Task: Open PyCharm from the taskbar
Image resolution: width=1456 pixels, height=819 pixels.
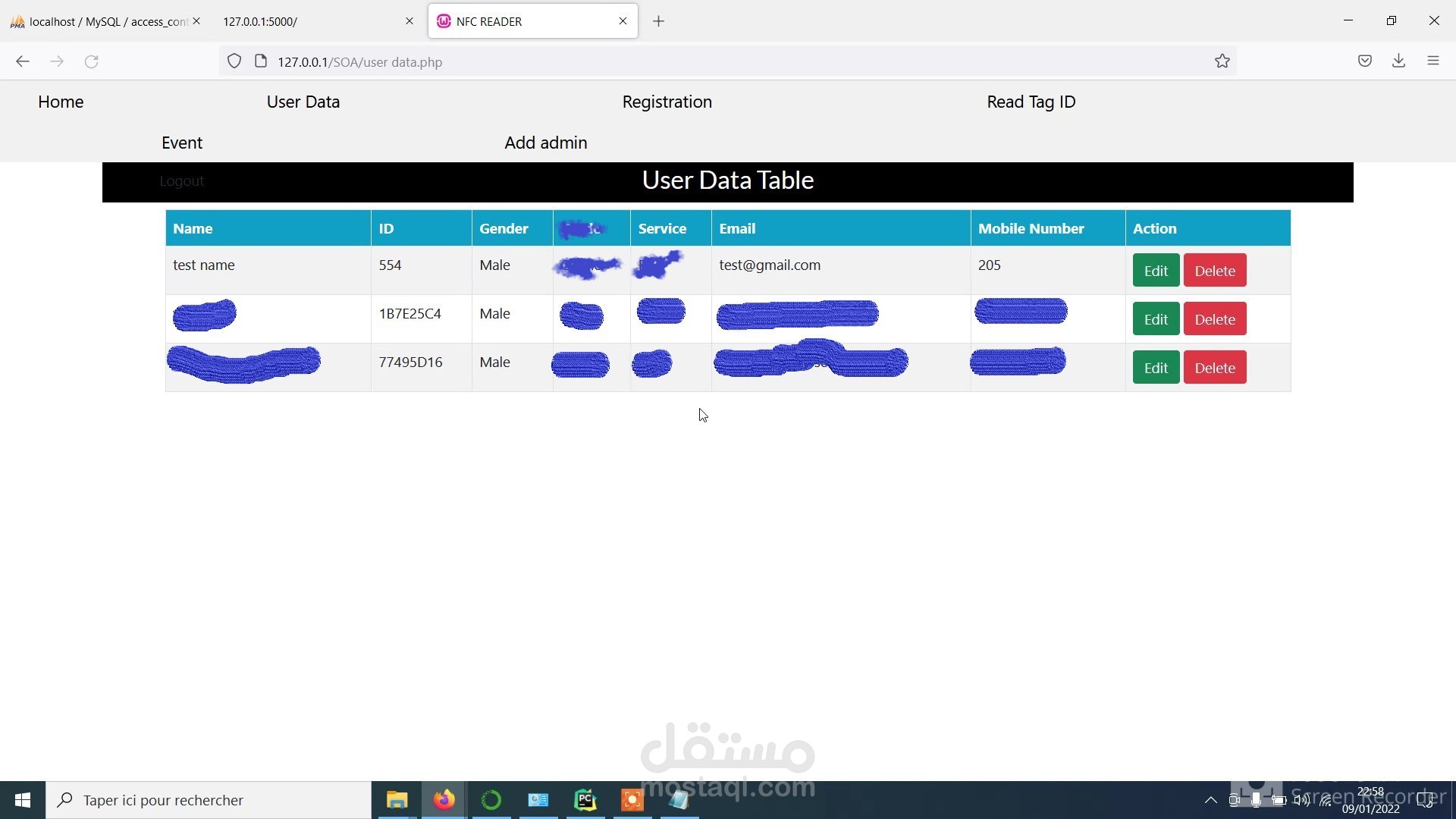Action: [x=585, y=800]
